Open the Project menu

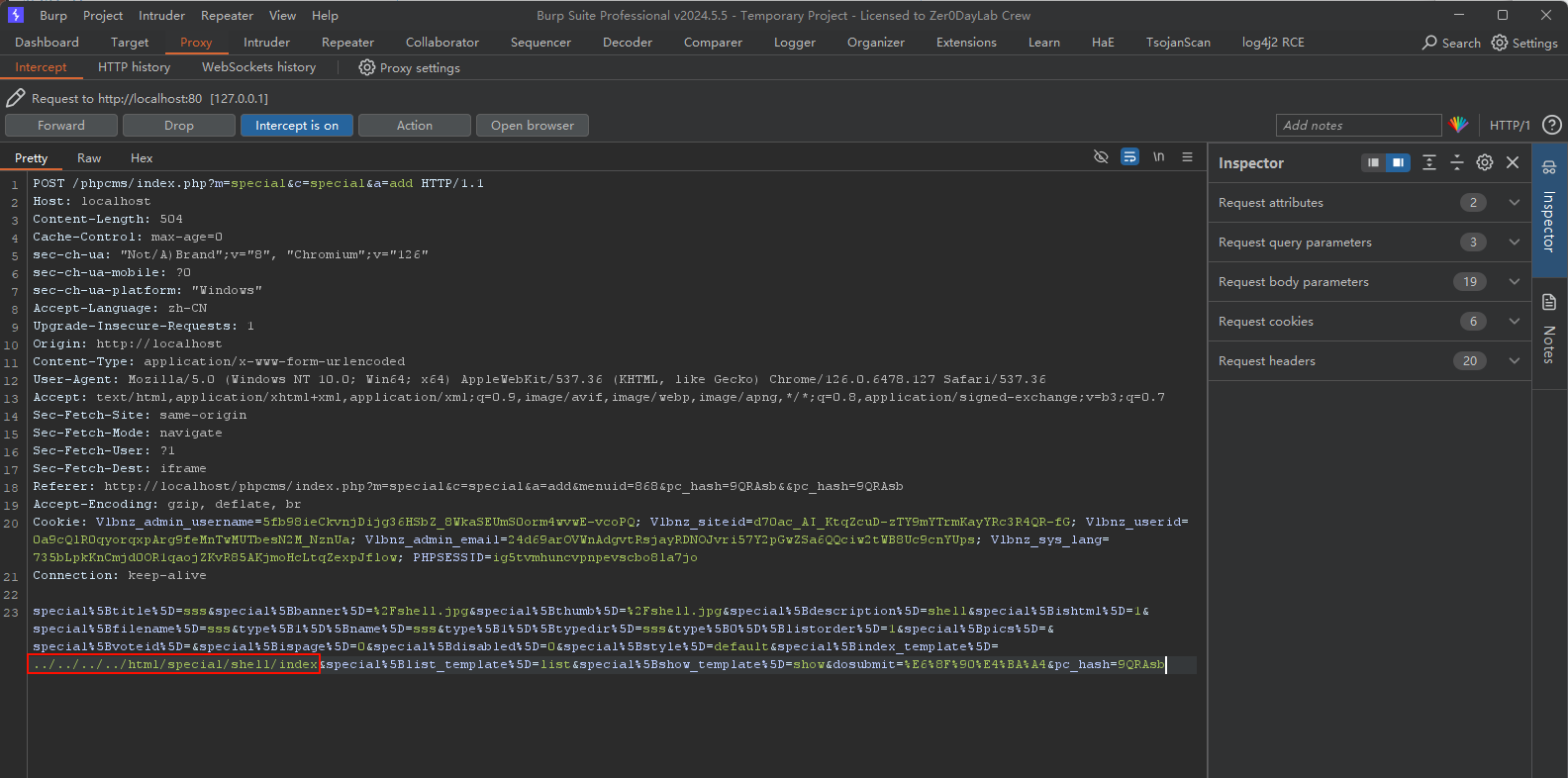103,16
